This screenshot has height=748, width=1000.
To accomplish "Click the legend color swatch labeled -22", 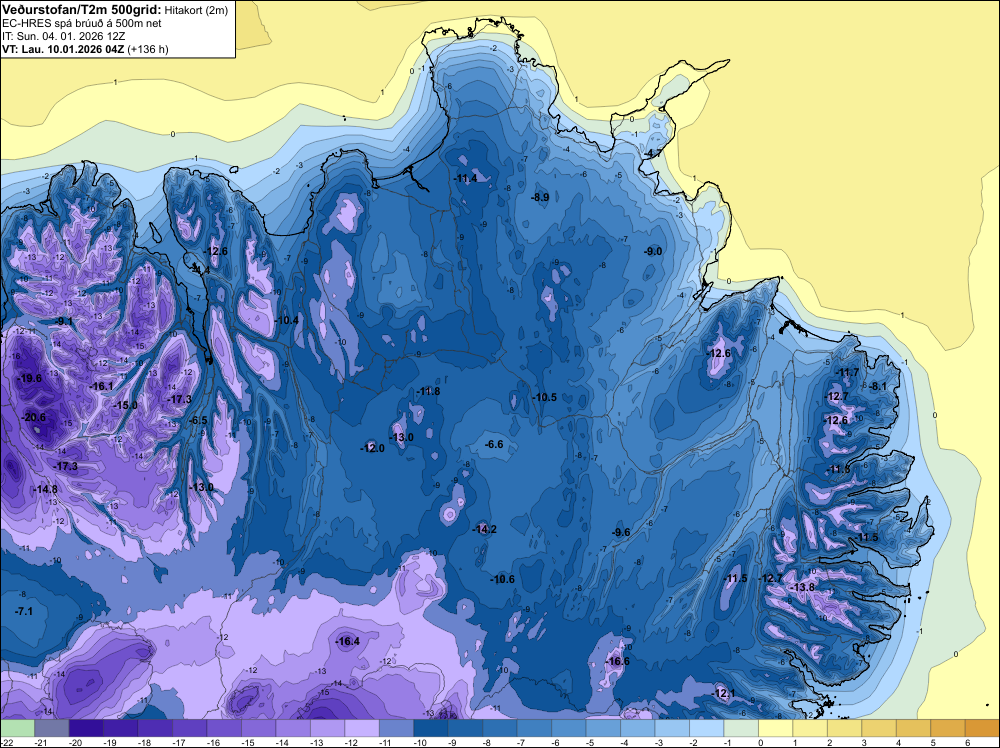I will pos(17,728).
